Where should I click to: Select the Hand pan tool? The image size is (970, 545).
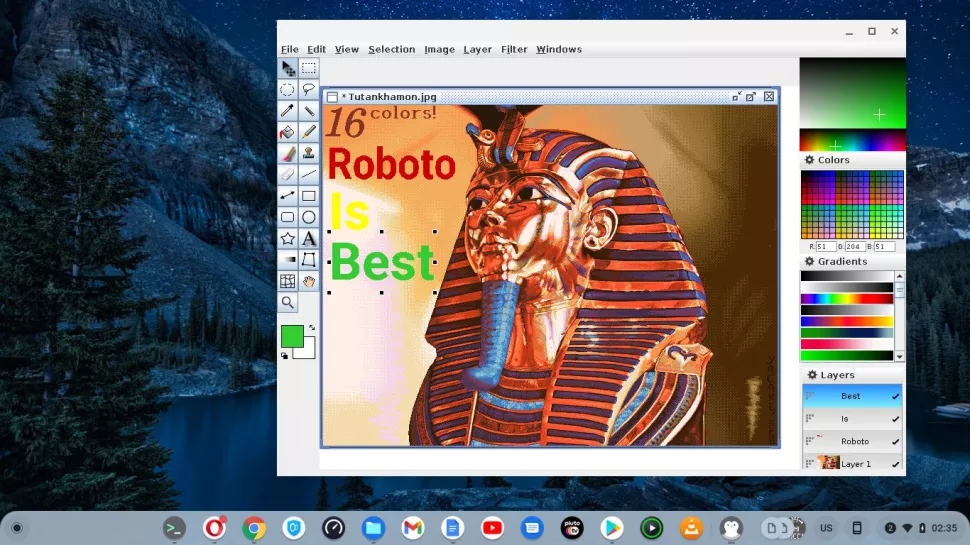point(309,281)
